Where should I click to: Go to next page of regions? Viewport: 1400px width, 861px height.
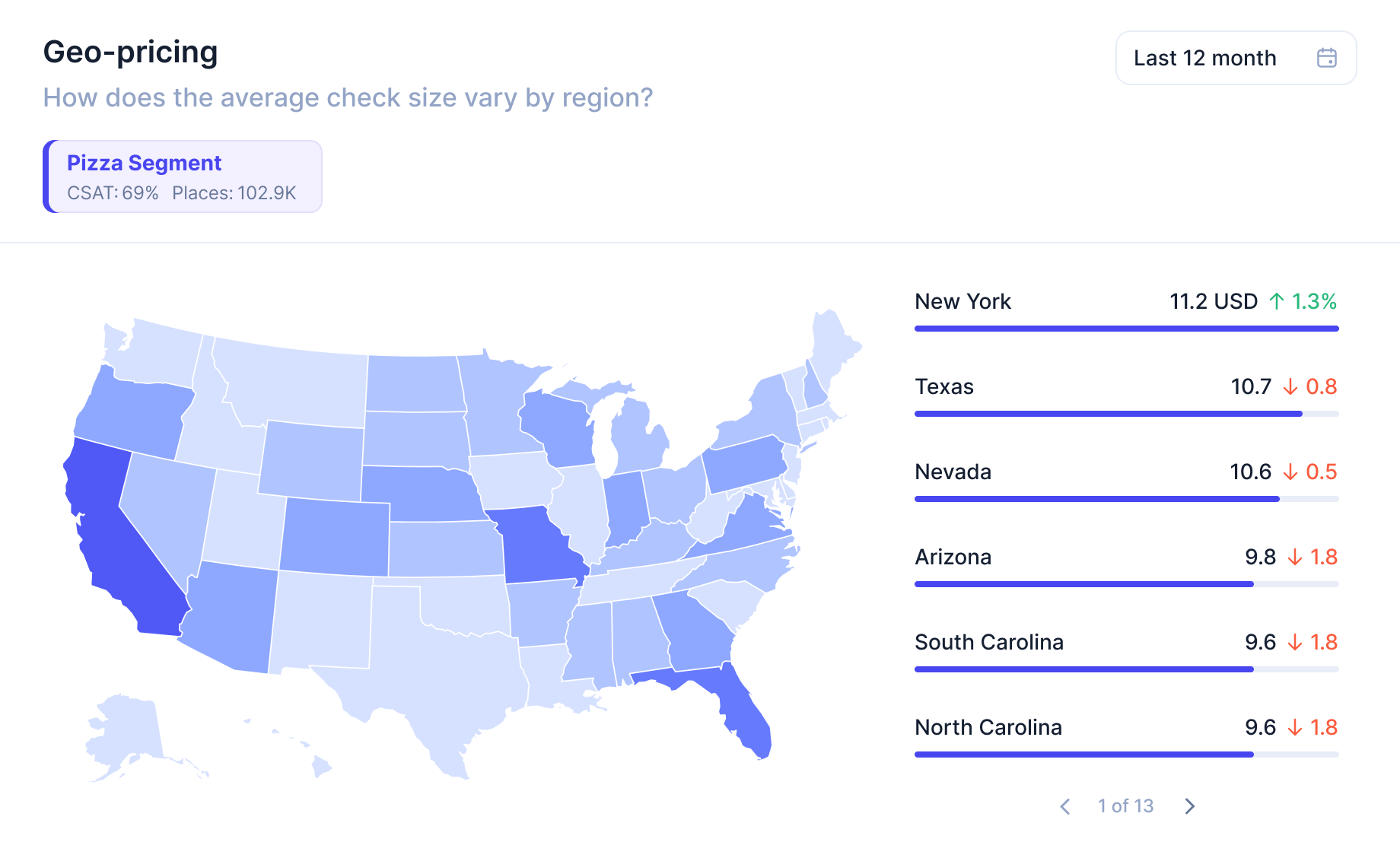click(1190, 806)
